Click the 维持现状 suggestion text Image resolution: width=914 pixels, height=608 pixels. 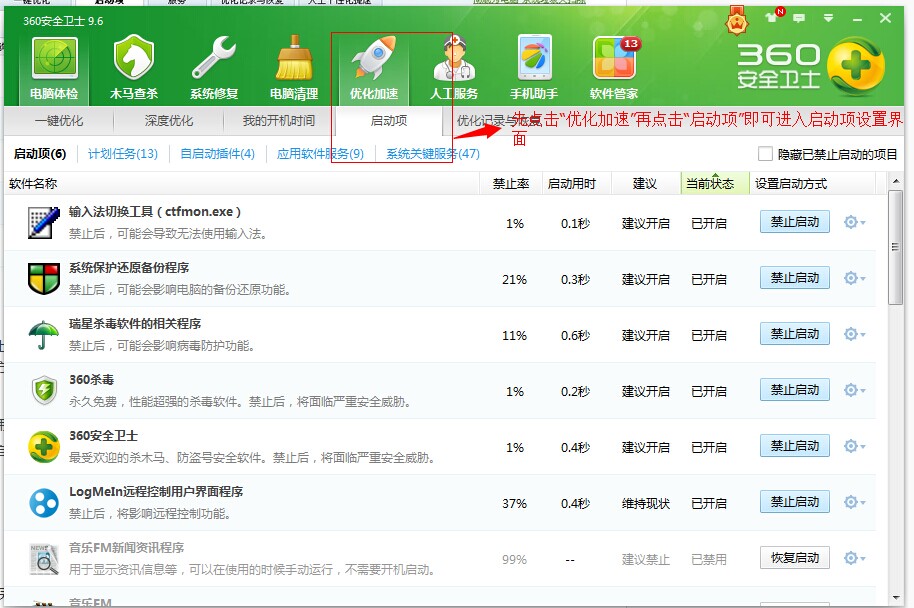coord(645,503)
